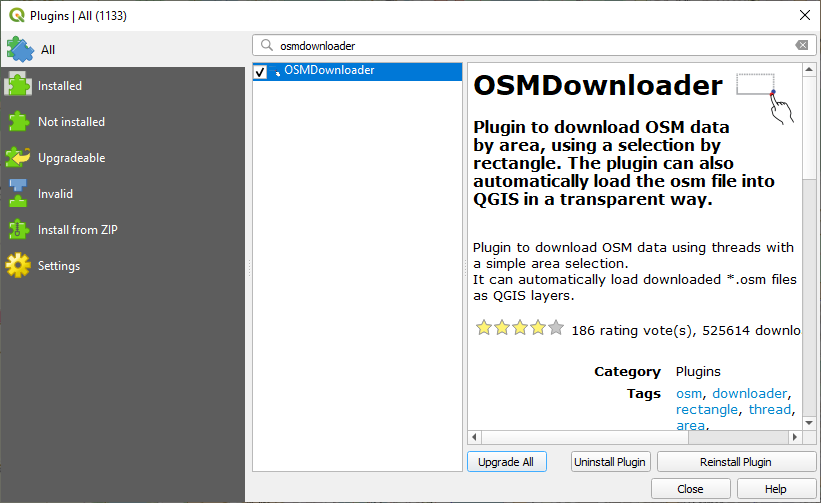Click the Upgradeable plugins arrow icon
This screenshot has height=503, width=821.
pyautogui.click(x=18, y=157)
